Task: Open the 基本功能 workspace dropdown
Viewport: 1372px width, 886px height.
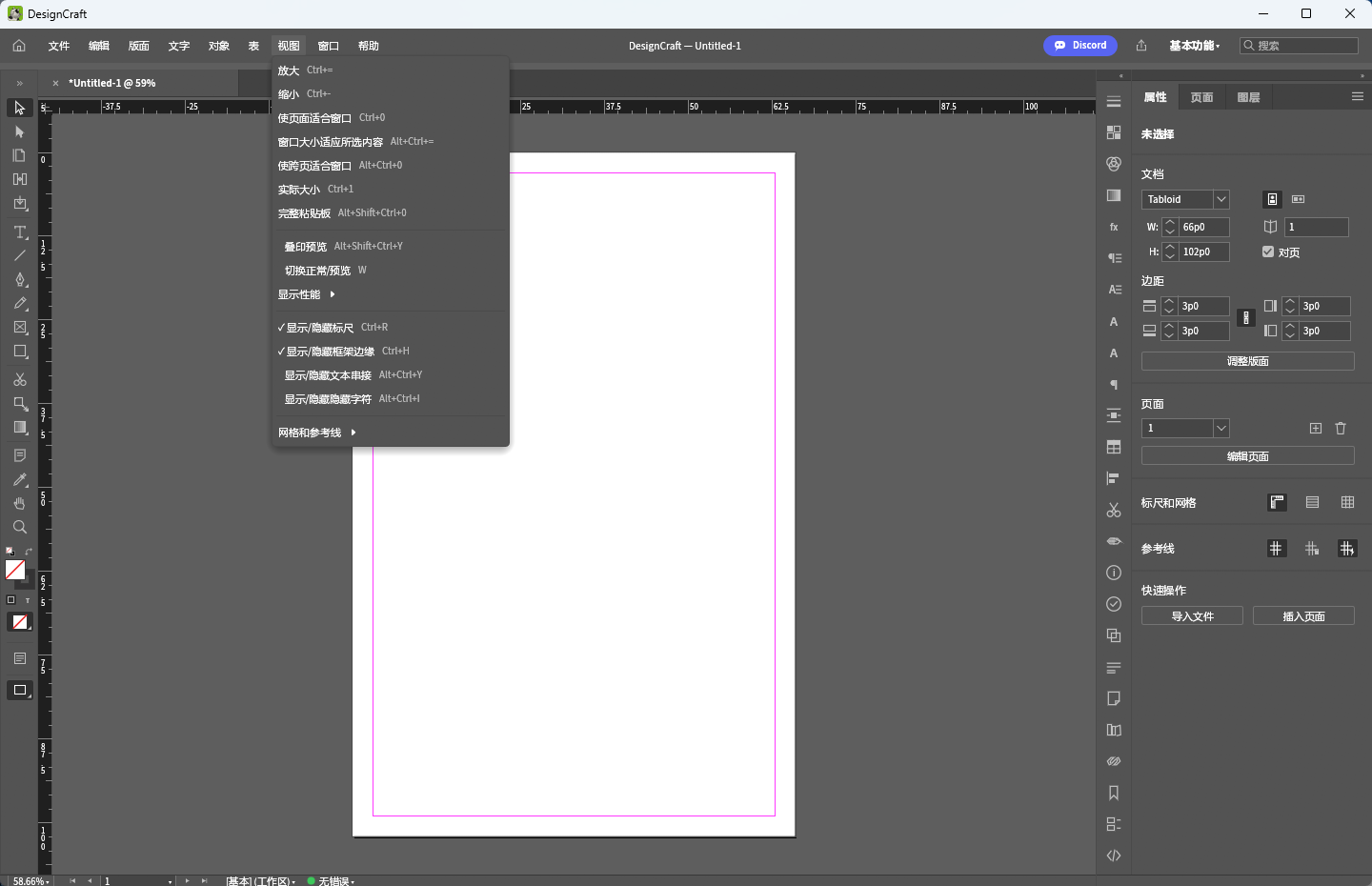Action: [x=1195, y=46]
